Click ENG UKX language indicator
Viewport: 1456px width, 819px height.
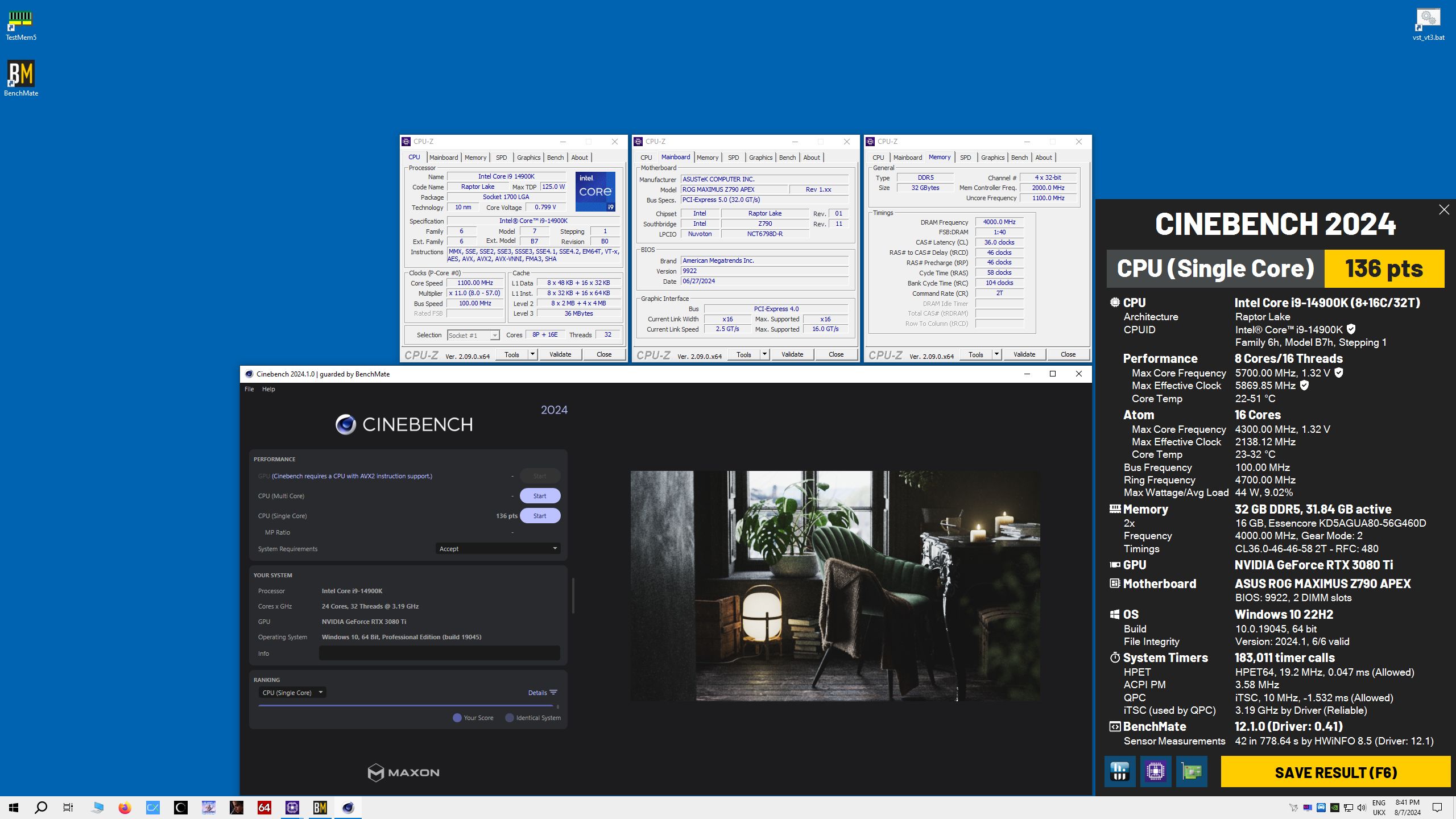point(1379,808)
